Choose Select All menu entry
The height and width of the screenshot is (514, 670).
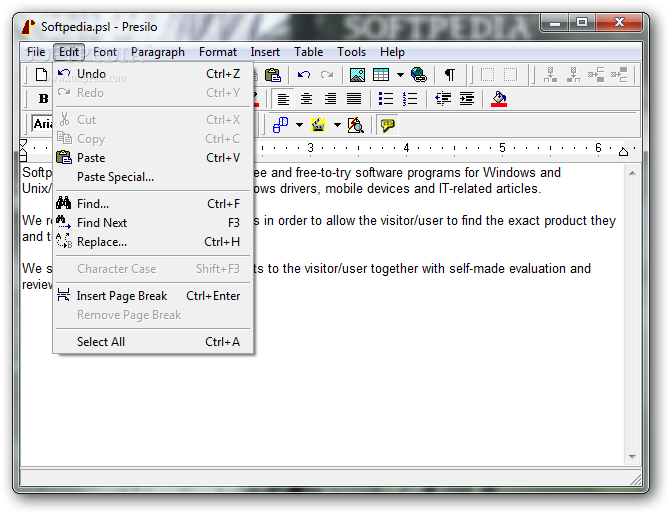153,342
